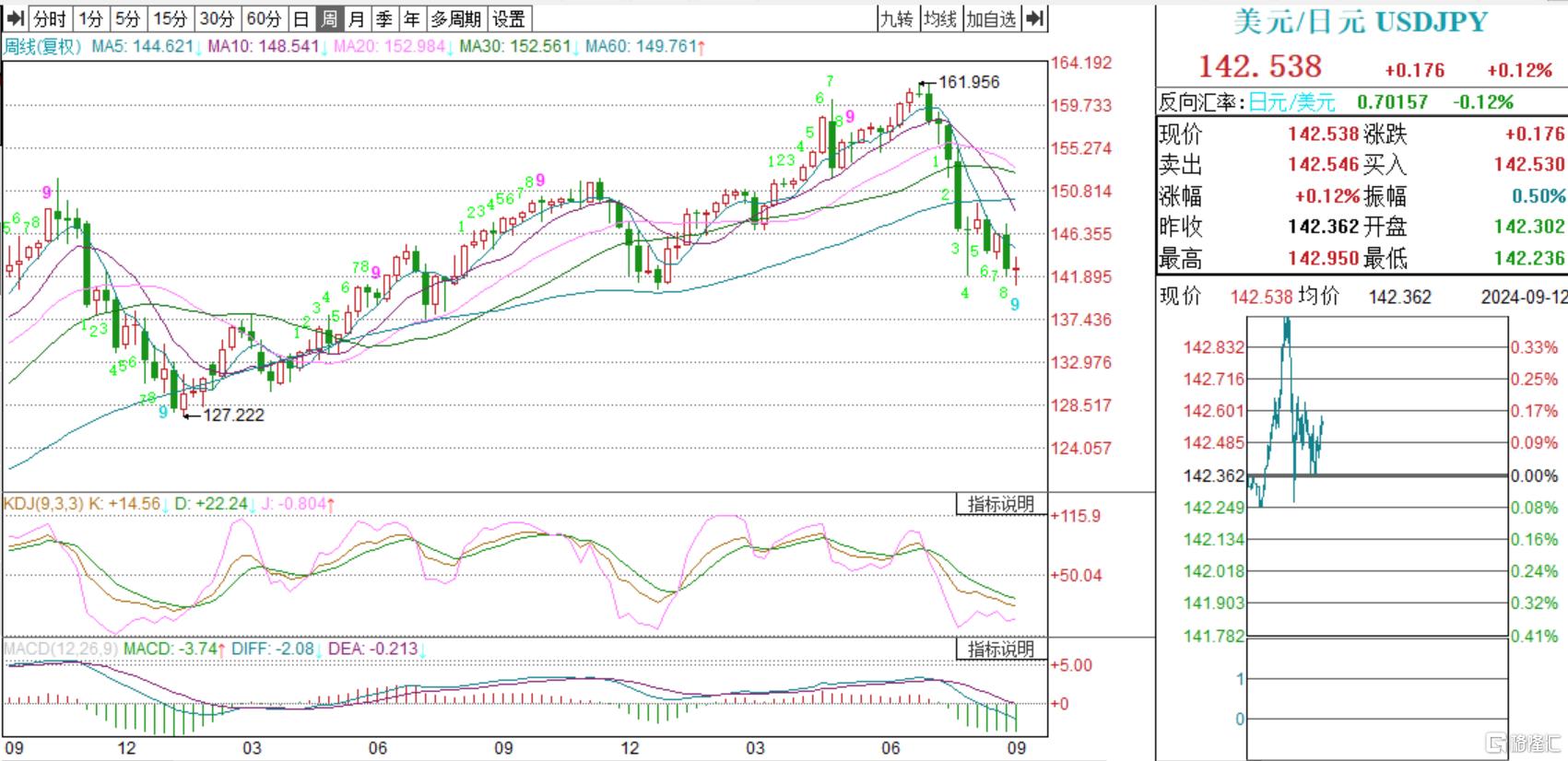Click the large 142.538 current price

(x=1259, y=66)
